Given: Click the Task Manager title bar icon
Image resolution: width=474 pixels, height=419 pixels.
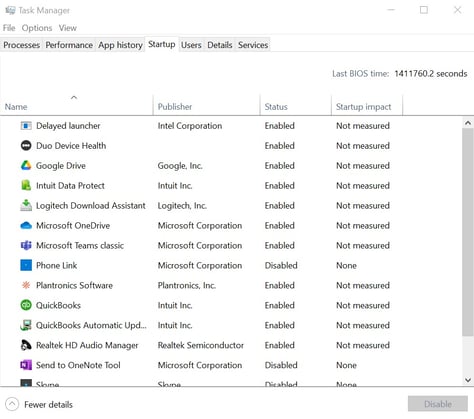Looking at the screenshot, I should tap(10, 10).
